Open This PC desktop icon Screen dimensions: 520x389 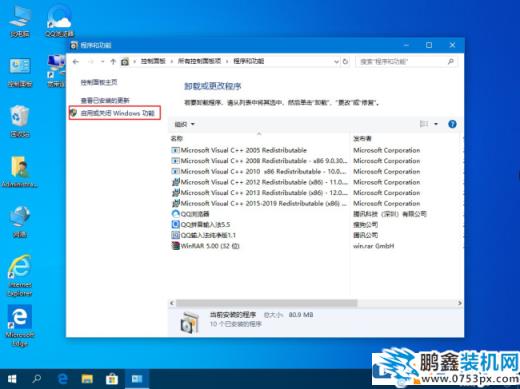click(20, 20)
